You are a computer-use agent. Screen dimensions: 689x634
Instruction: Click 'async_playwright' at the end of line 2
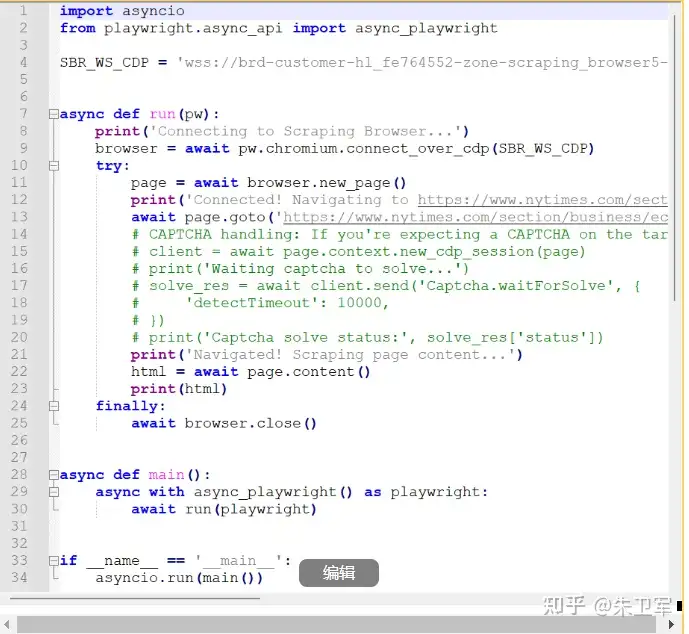tap(426, 29)
